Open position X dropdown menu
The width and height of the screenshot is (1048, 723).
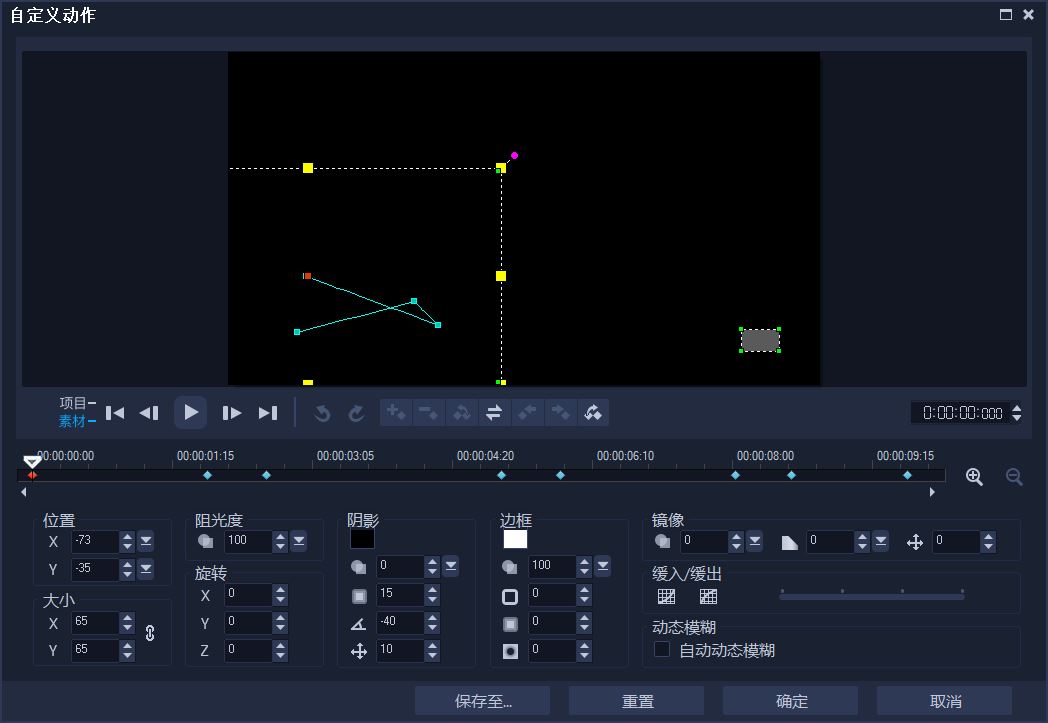[x=146, y=541]
